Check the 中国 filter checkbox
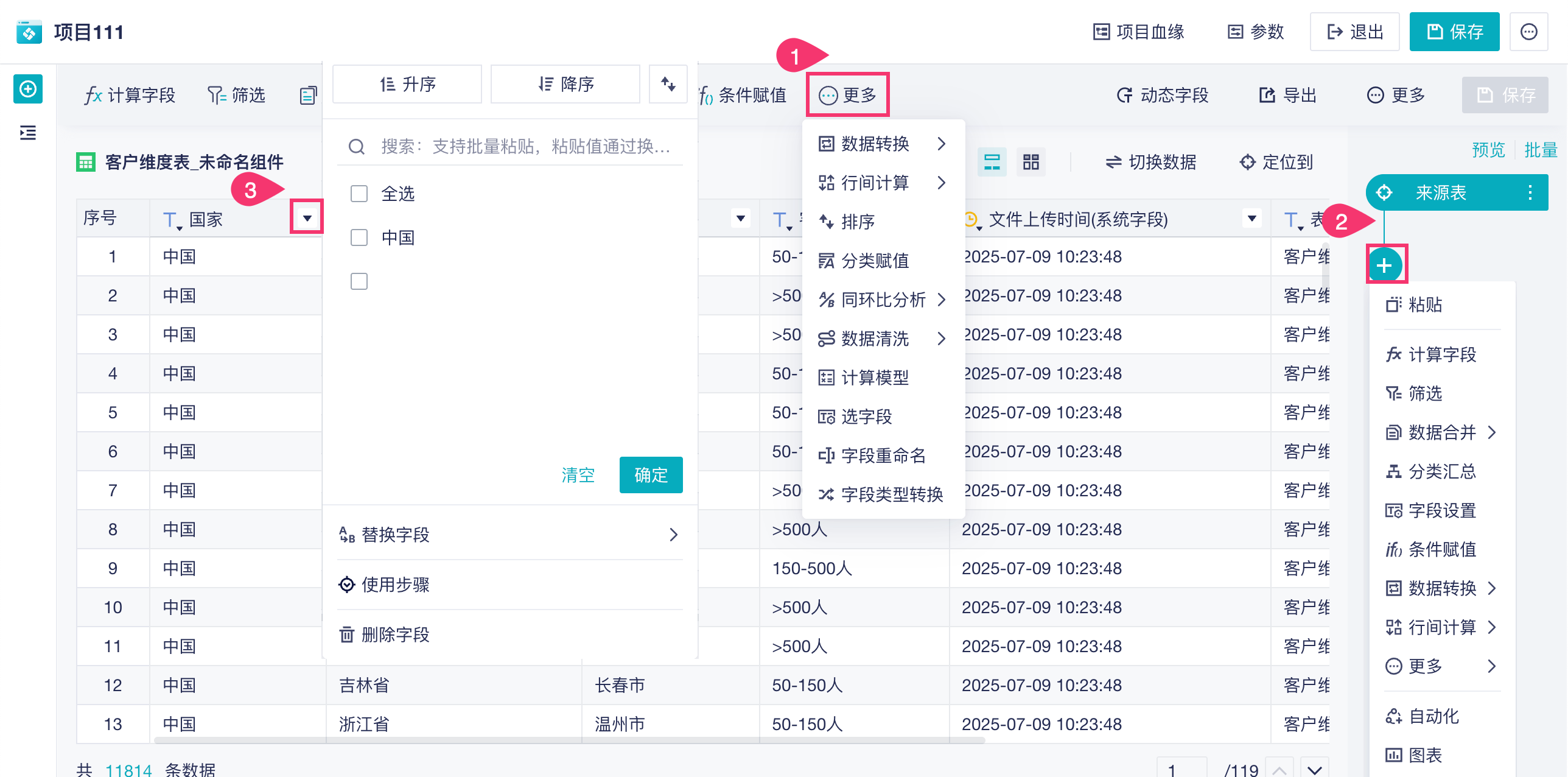The height and width of the screenshot is (777, 1568). pyautogui.click(x=359, y=237)
